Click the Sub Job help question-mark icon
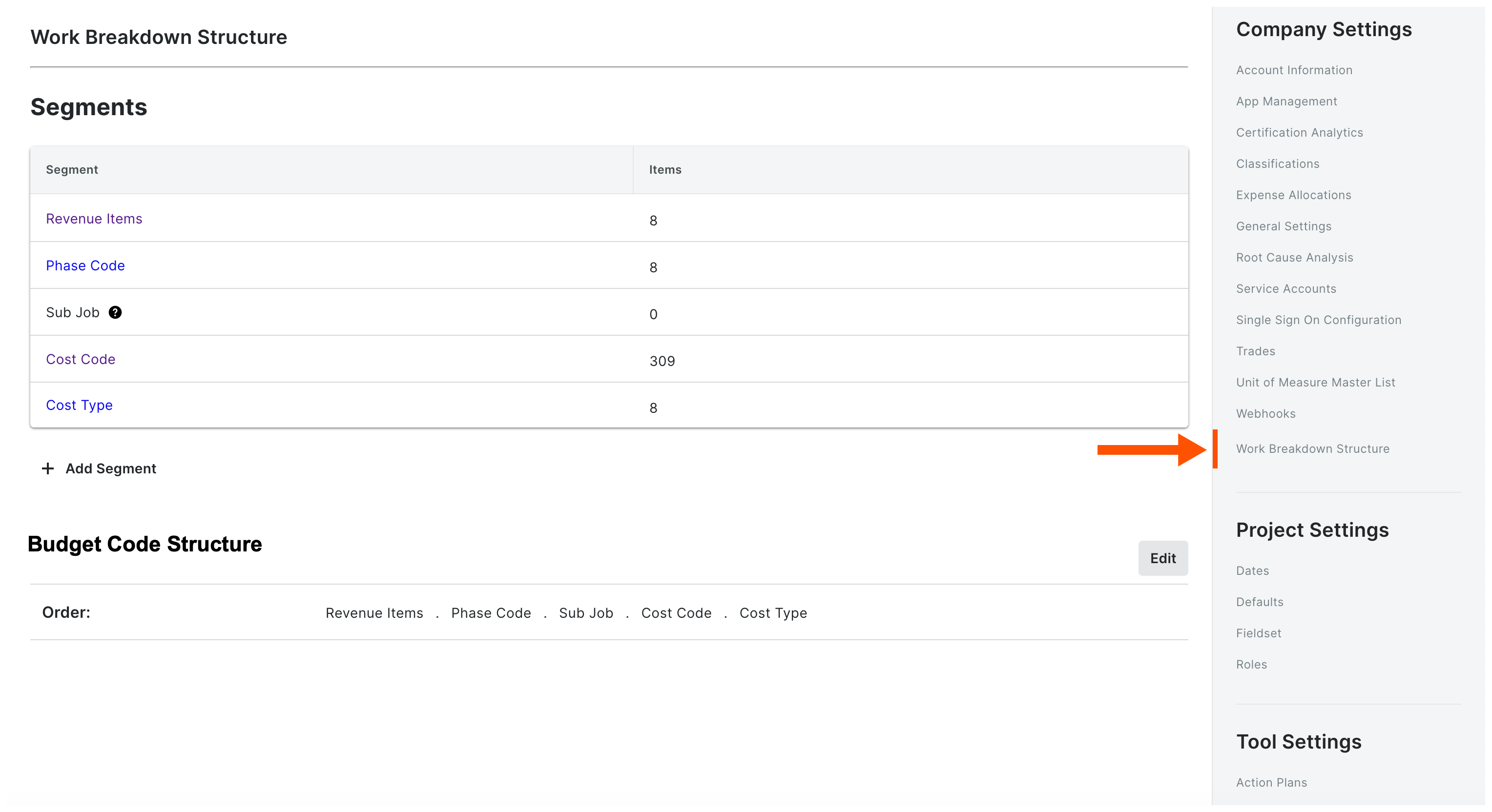 point(115,312)
